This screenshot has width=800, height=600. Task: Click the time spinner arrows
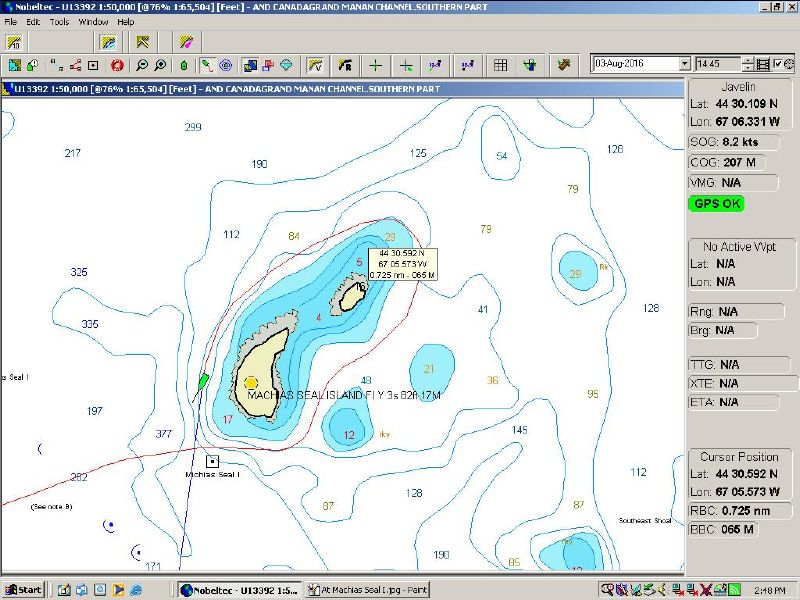pyautogui.click(x=747, y=64)
